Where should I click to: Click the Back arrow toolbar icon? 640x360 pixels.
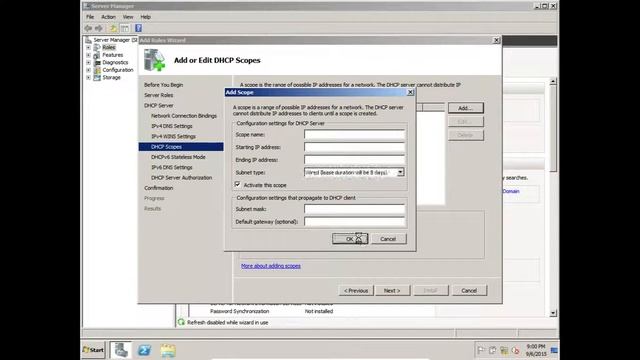(x=88, y=28)
